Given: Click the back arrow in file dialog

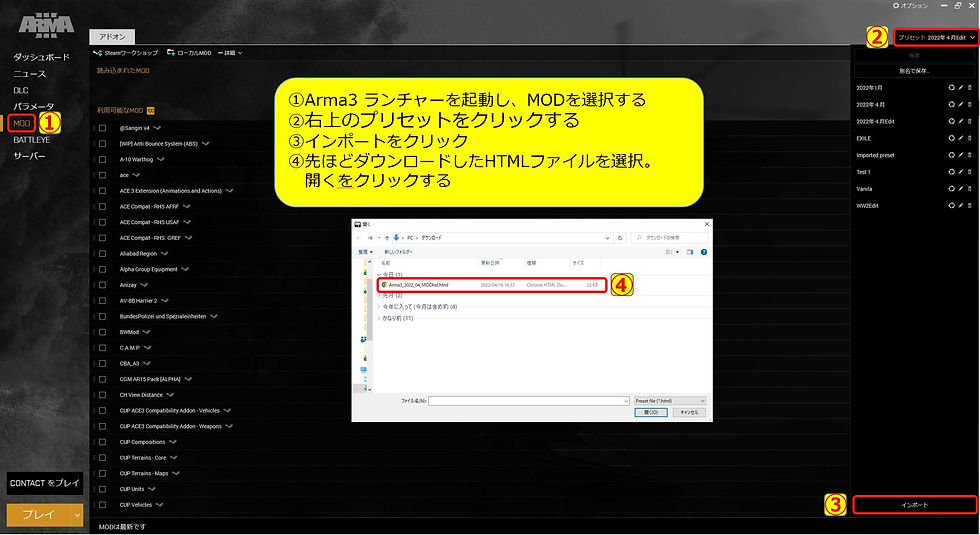Looking at the screenshot, I should coord(359,238).
